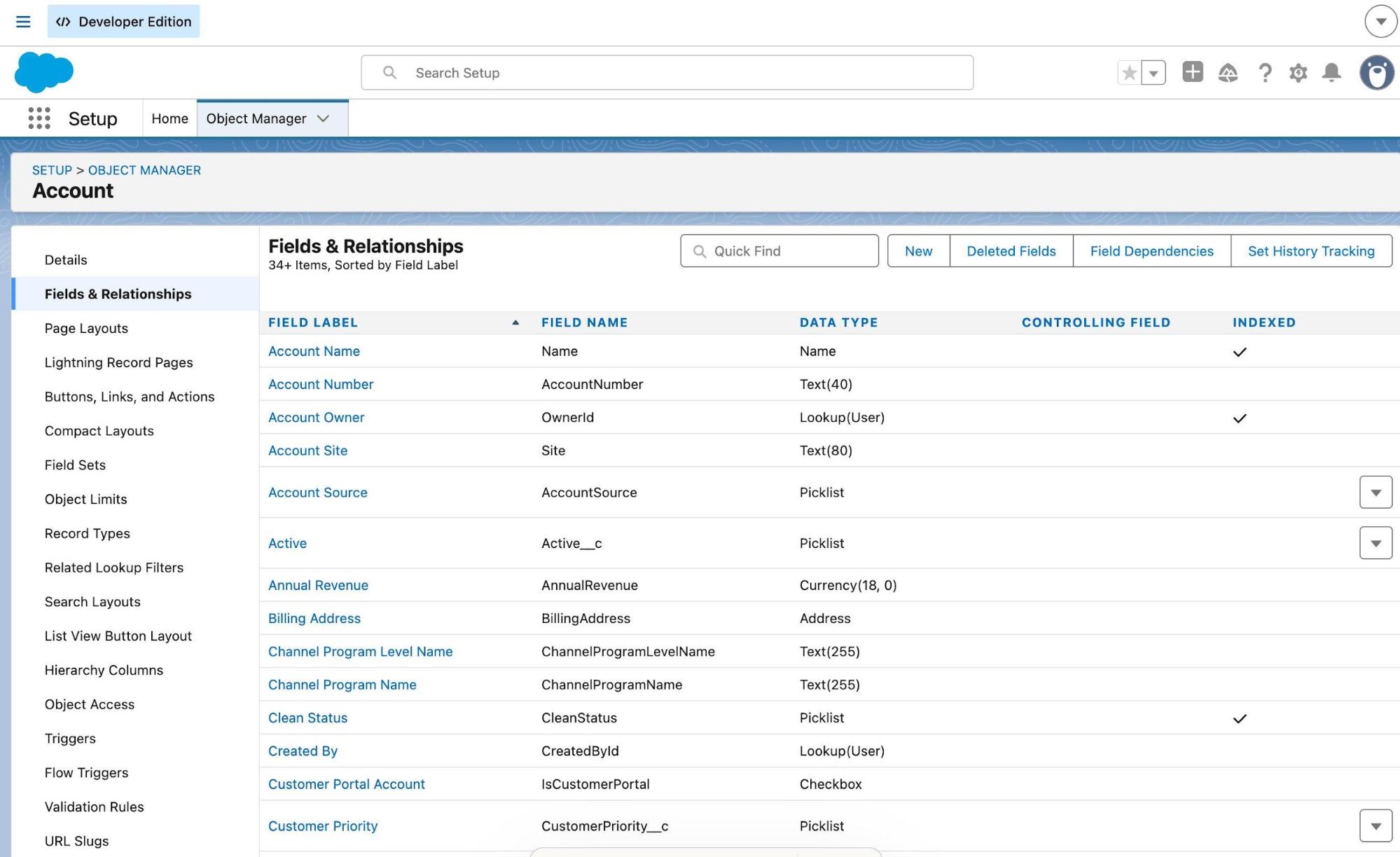
Task: Open Object Limits
Action: (85, 500)
